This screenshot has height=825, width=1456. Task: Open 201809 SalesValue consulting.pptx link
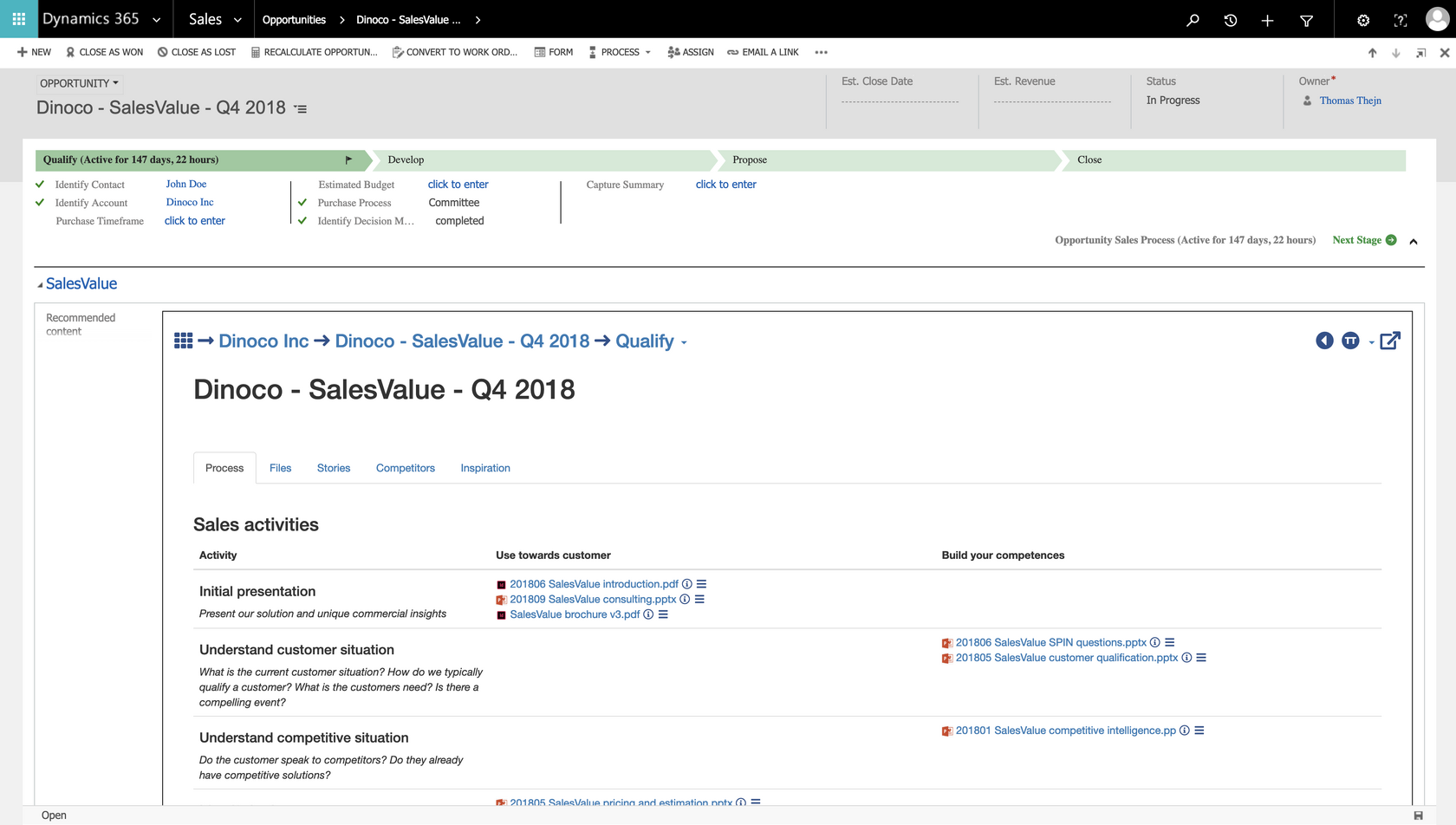(x=592, y=600)
